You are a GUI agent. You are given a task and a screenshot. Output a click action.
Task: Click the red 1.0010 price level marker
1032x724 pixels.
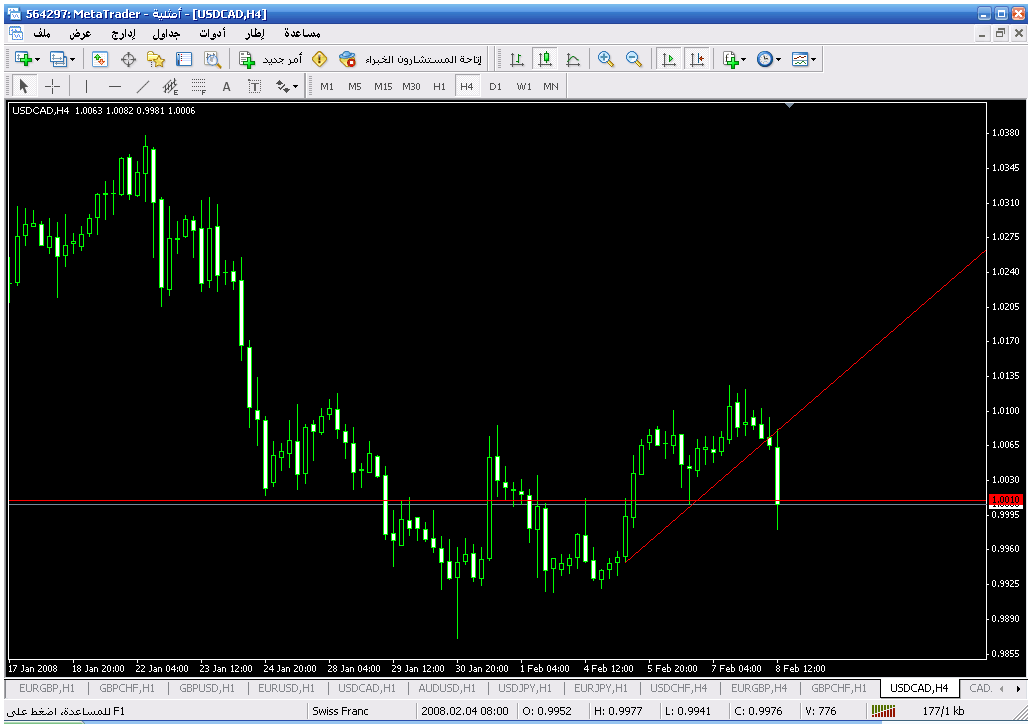[1003, 500]
